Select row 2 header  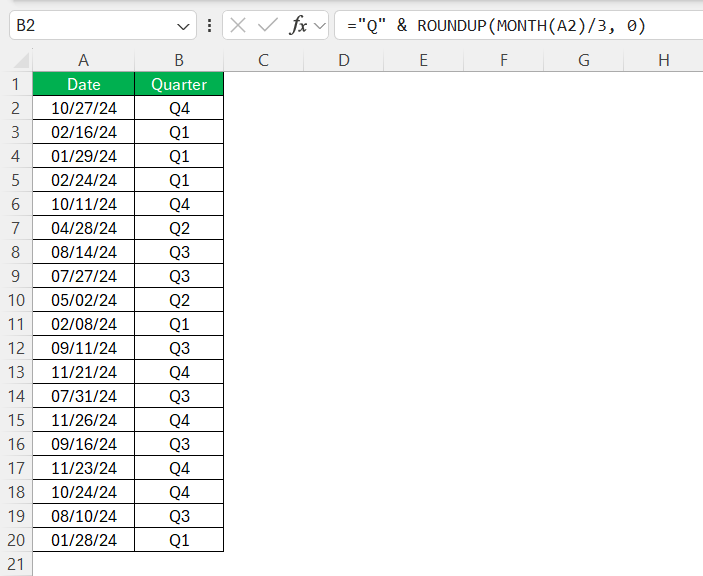(x=16, y=108)
